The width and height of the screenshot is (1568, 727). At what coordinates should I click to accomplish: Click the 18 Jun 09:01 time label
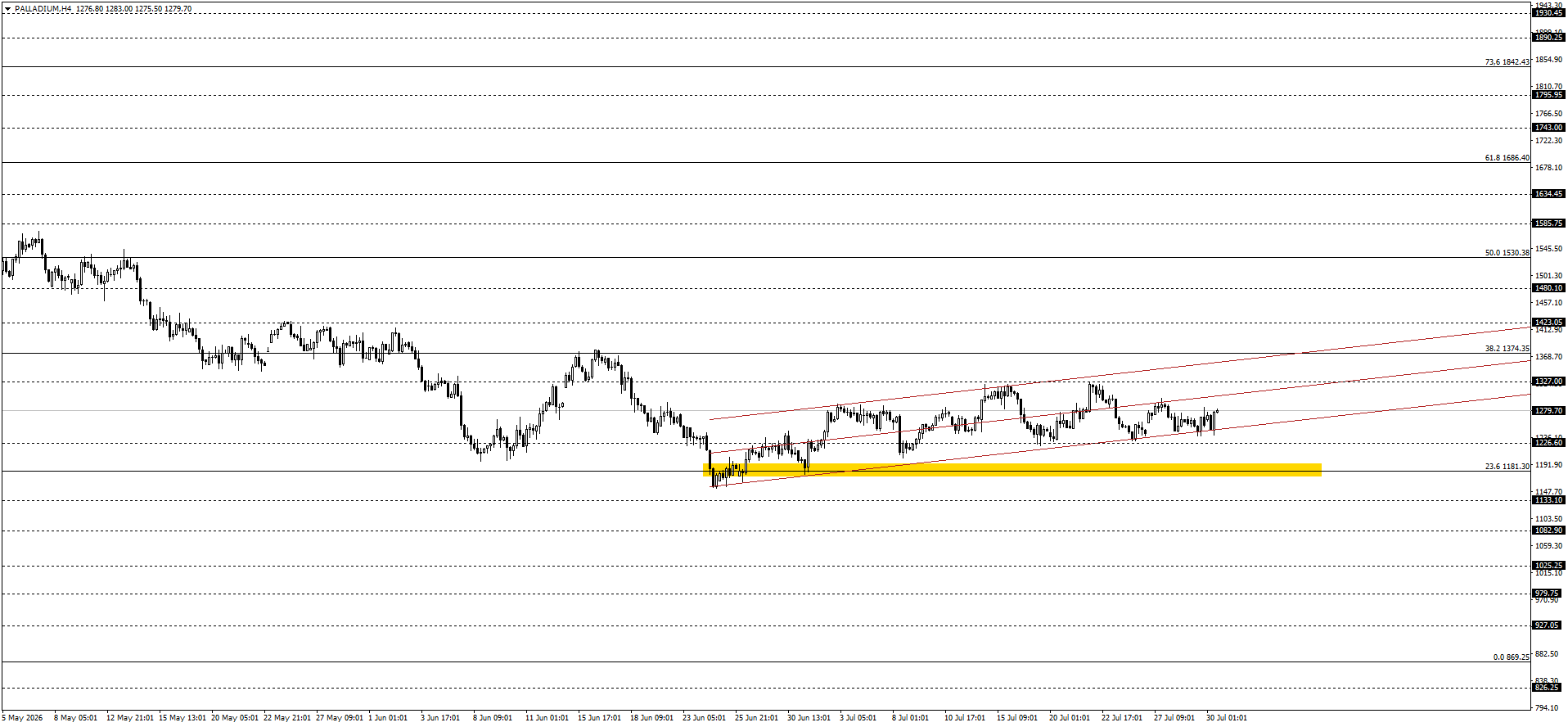pyautogui.click(x=651, y=718)
